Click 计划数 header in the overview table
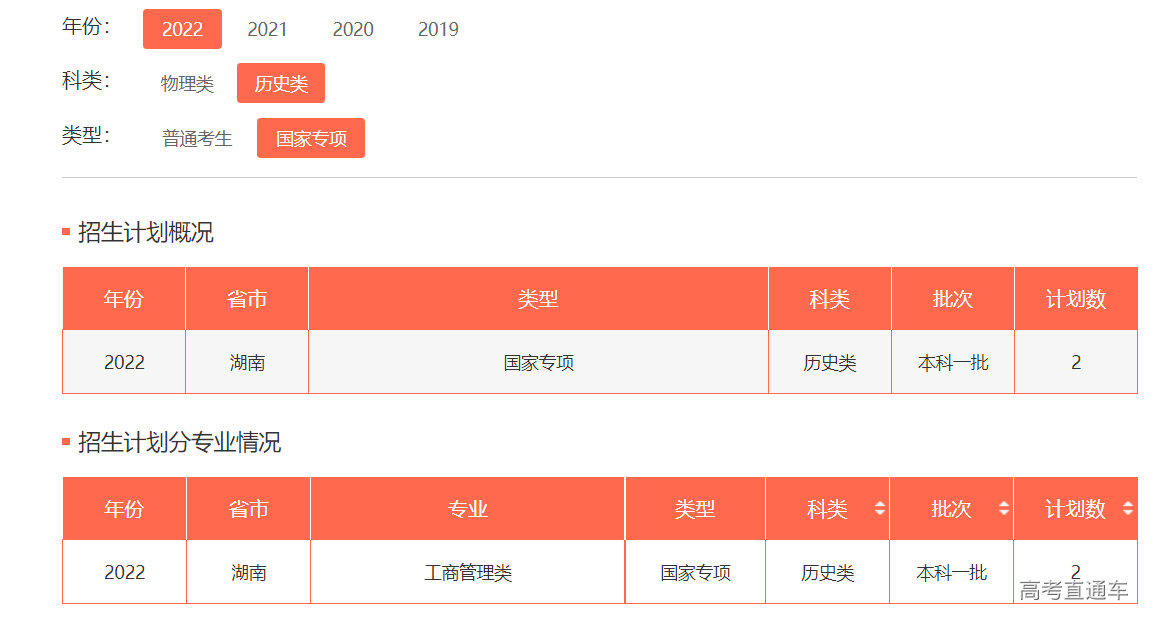This screenshot has width=1157, height=630. 1076,299
